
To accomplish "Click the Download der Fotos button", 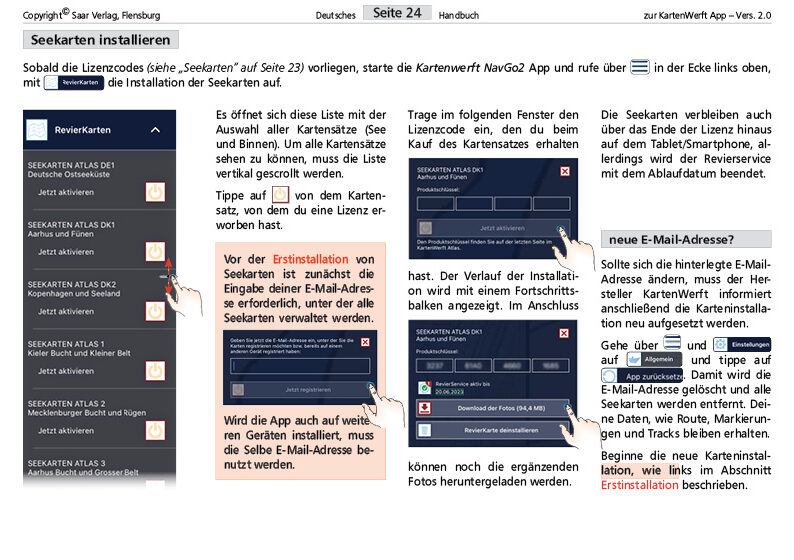I will click(x=493, y=408).
